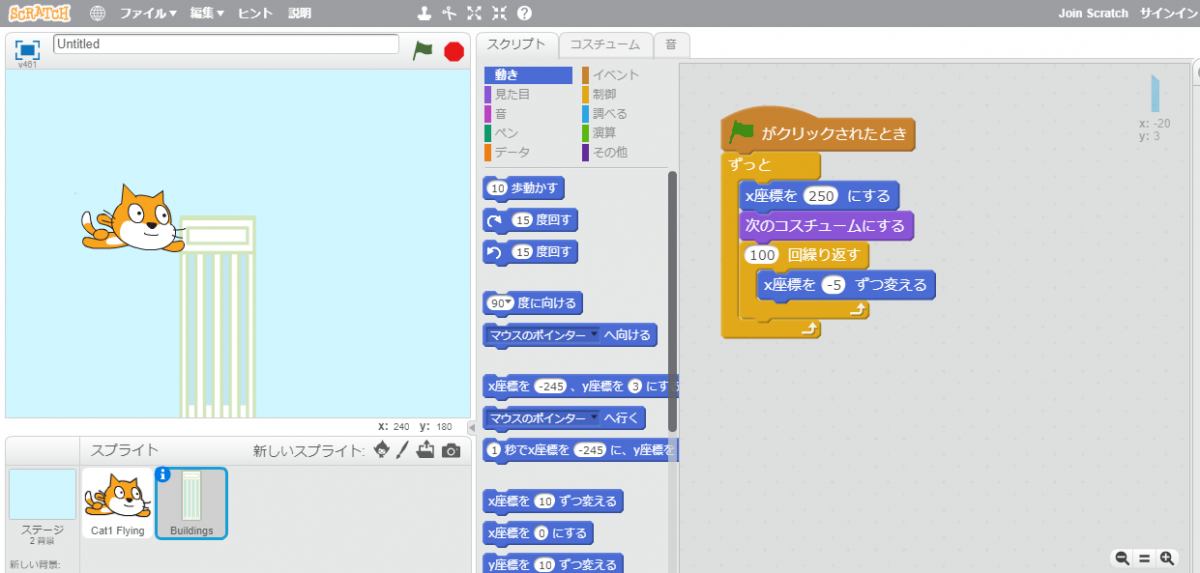Click the help question mark icon
Image resolution: width=1200 pixels, height=573 pixels.
(x=524, y=14)
